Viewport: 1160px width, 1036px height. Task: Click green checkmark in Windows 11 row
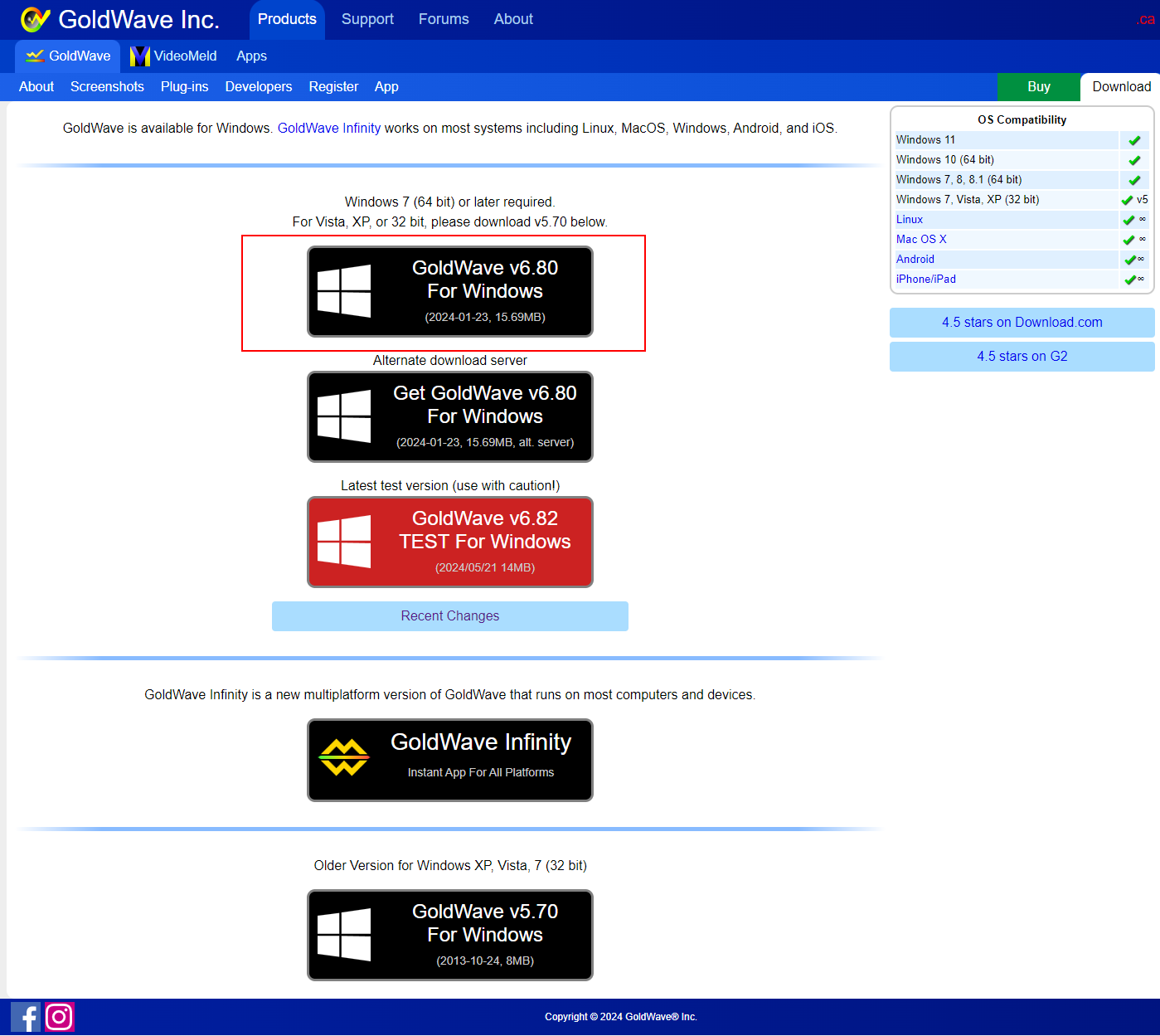click(x=1134, y=140)
